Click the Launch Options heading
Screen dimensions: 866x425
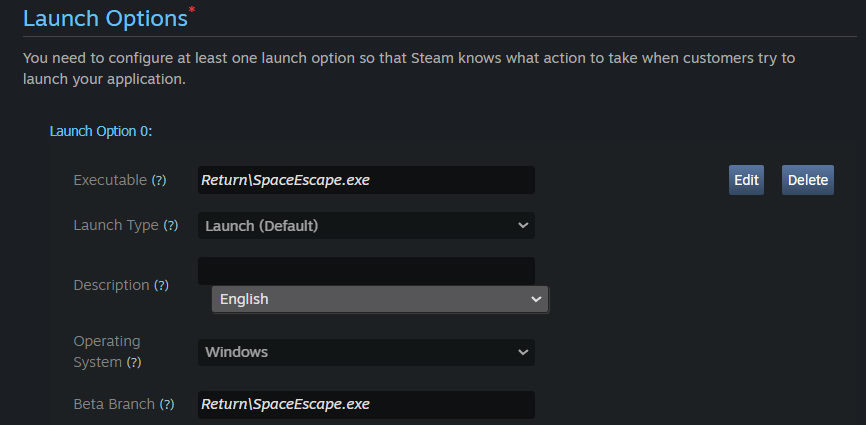[x=105, y=18]
